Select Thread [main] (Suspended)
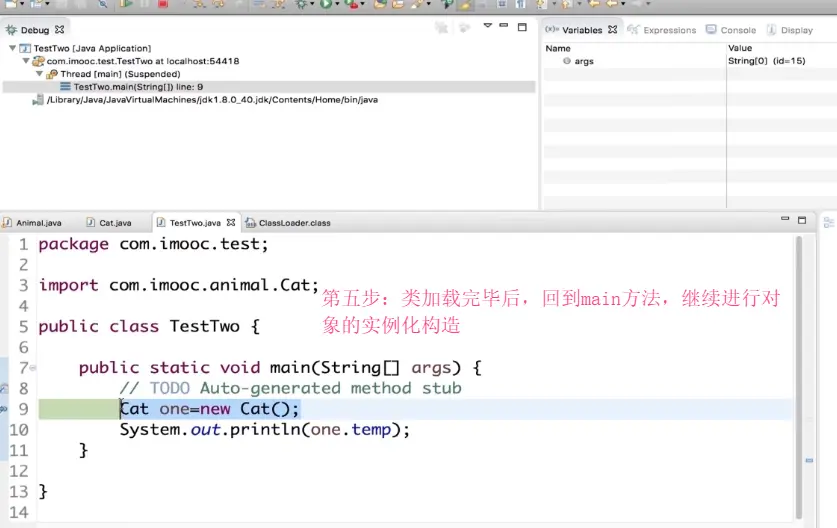 click(120, 74)
